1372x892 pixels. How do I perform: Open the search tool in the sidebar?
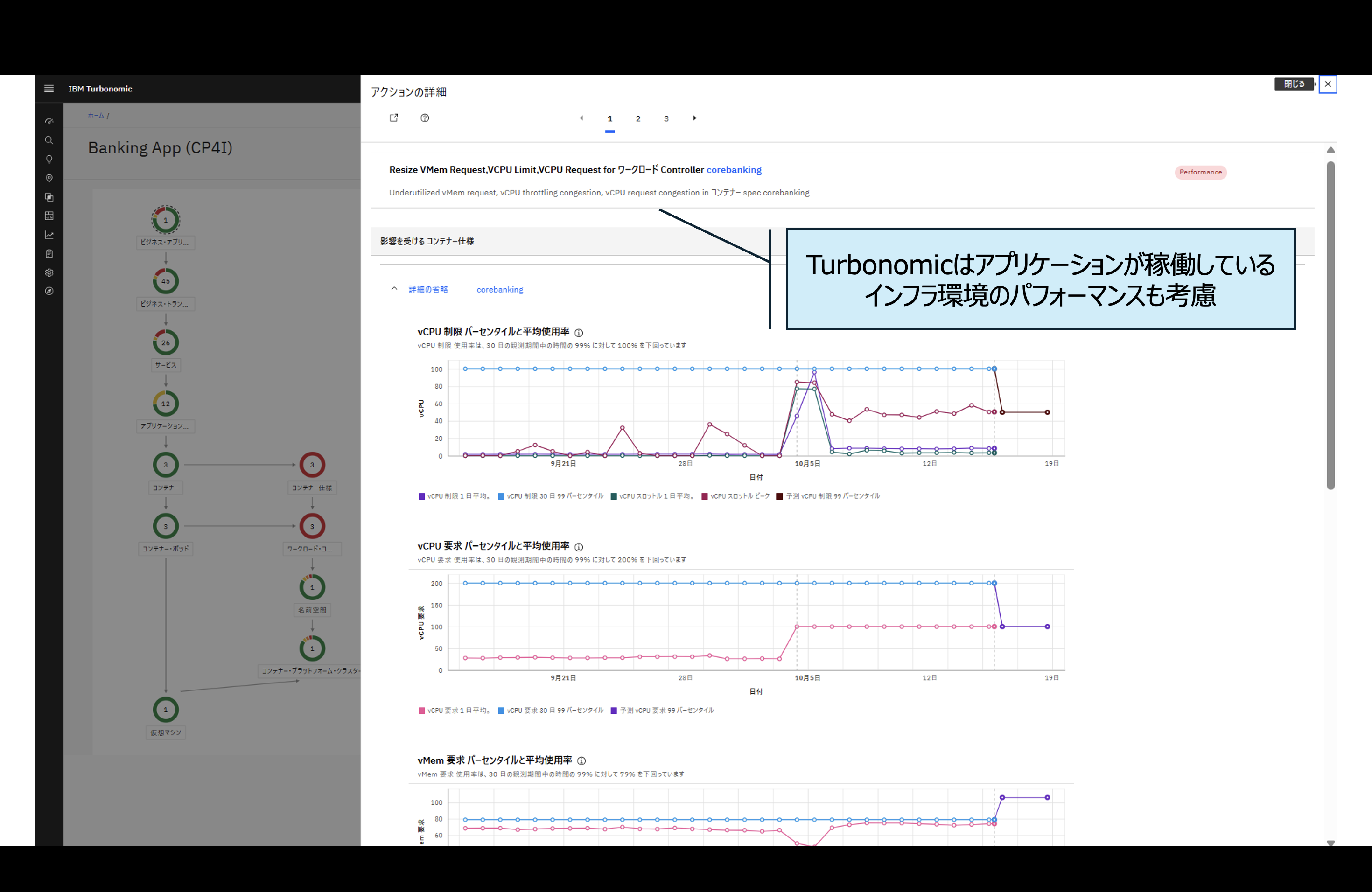pyautogui.click(x=49, y=140)
